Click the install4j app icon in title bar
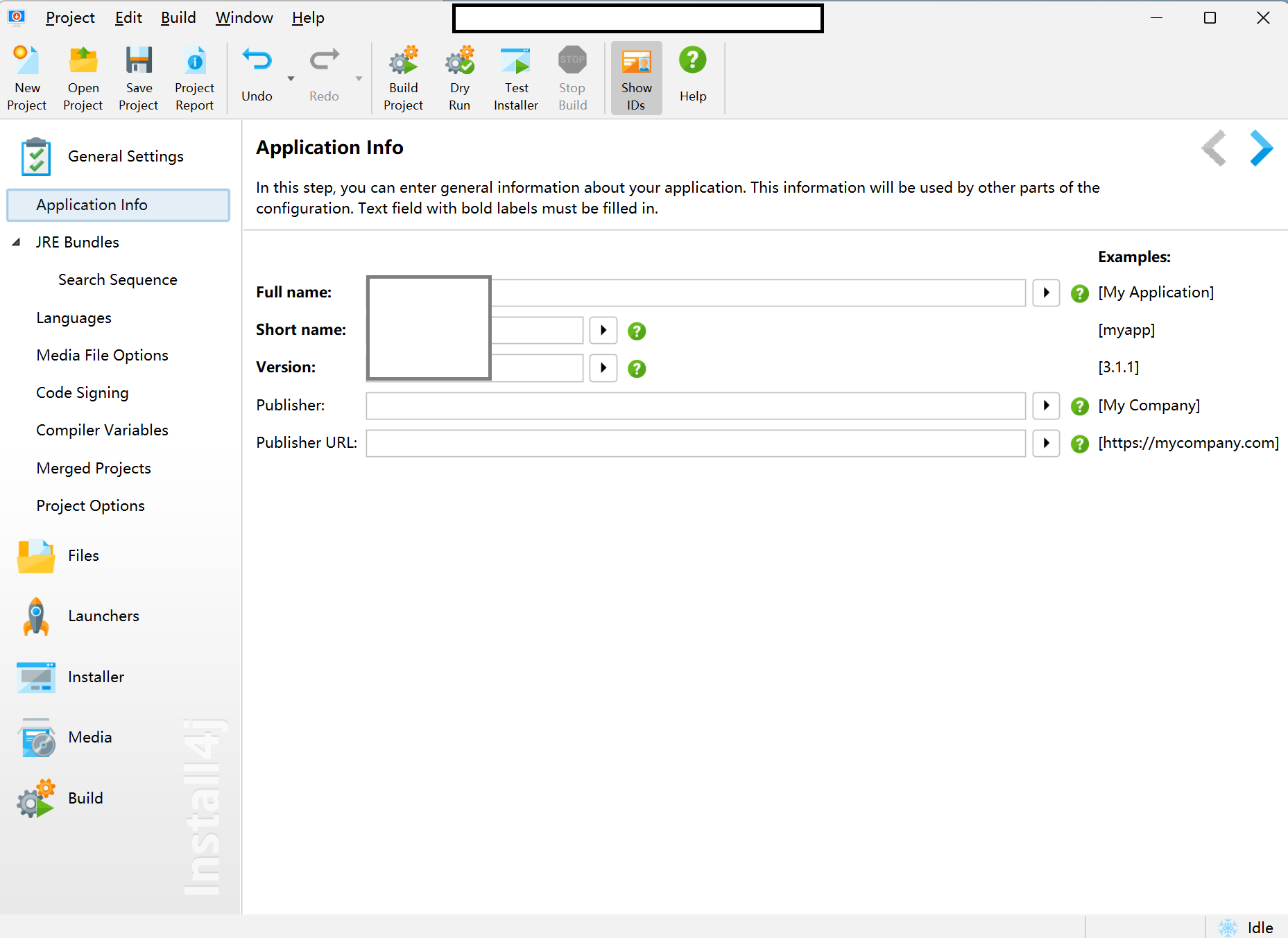Viewport: 1288px width, 938px height. tap(17, 17)
